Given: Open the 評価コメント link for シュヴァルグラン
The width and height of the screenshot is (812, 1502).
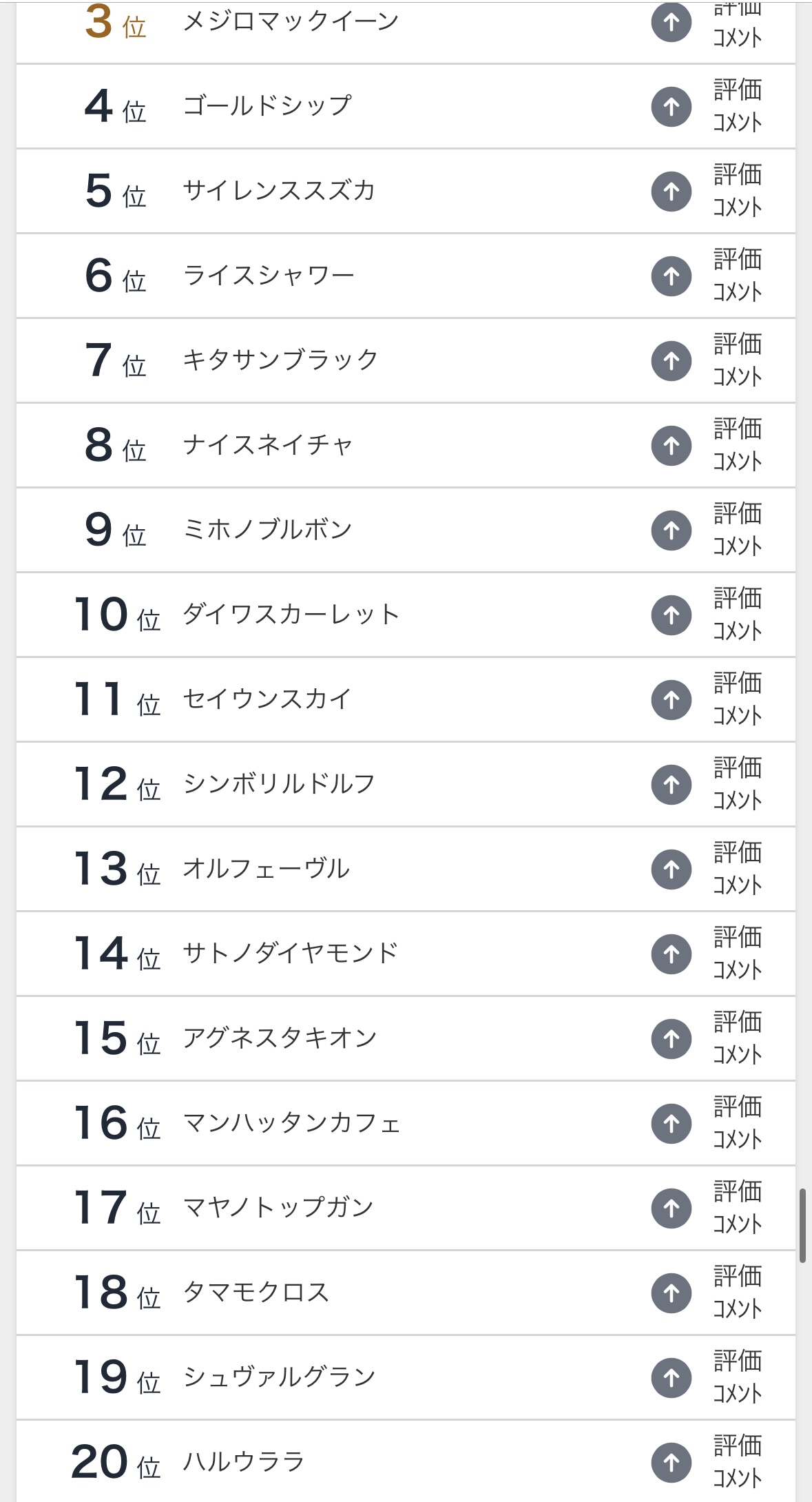Looking at the screenshot, I should (x=737, y=1377).
